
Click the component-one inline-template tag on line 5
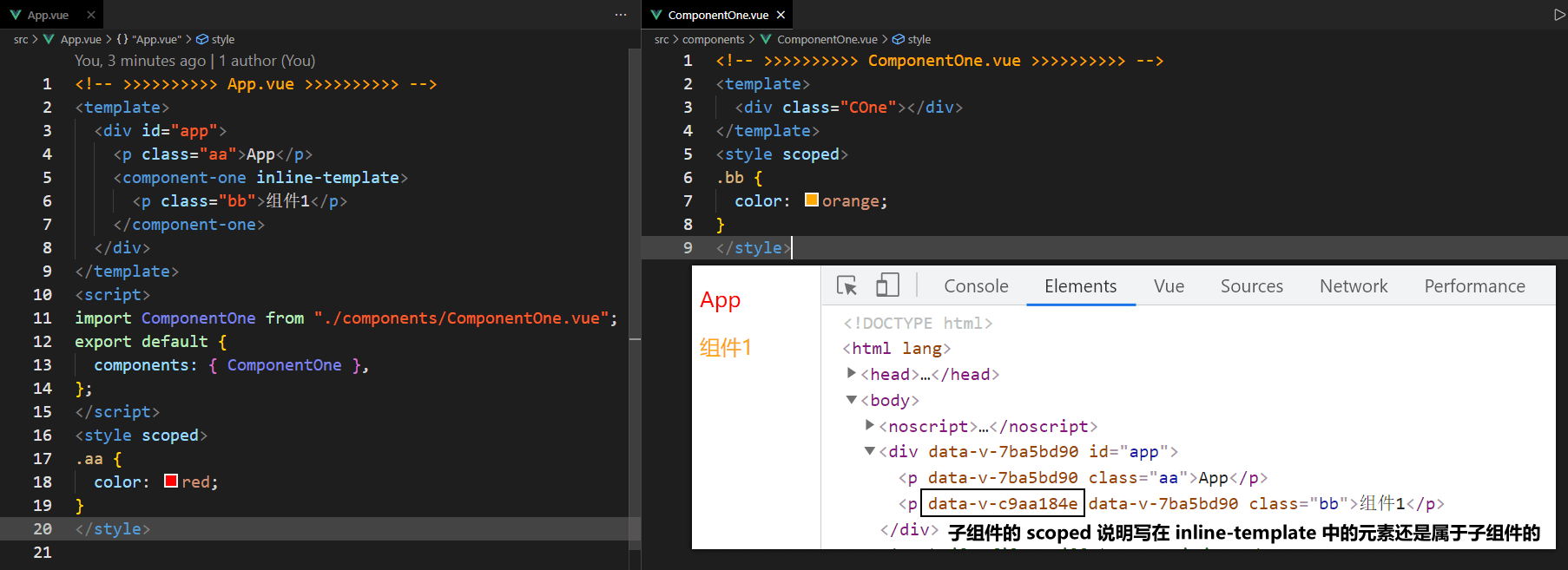point(260,177)
